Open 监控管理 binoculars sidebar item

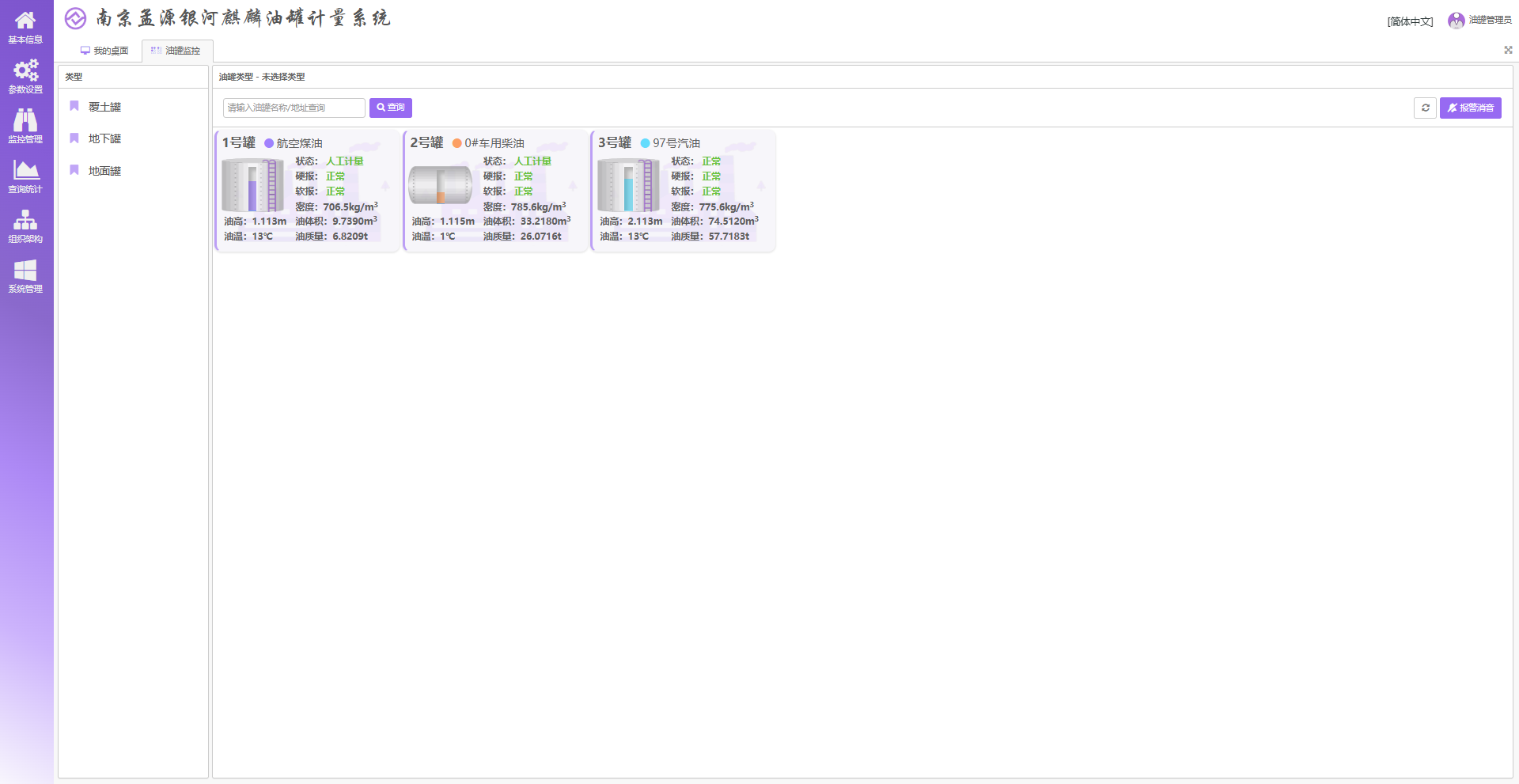25,127
